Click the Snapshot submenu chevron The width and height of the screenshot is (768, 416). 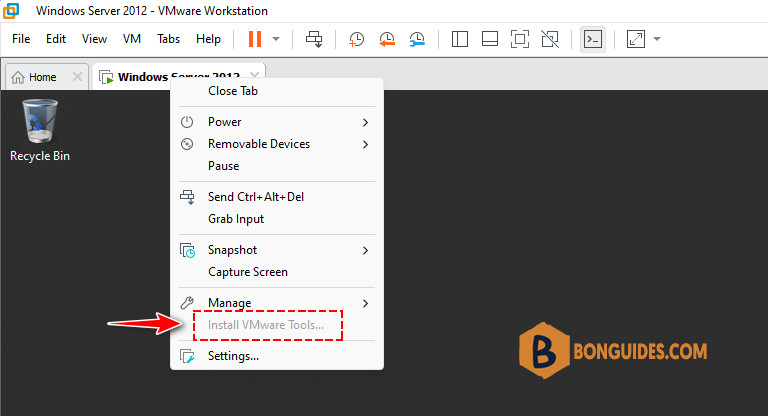point(365,250)
